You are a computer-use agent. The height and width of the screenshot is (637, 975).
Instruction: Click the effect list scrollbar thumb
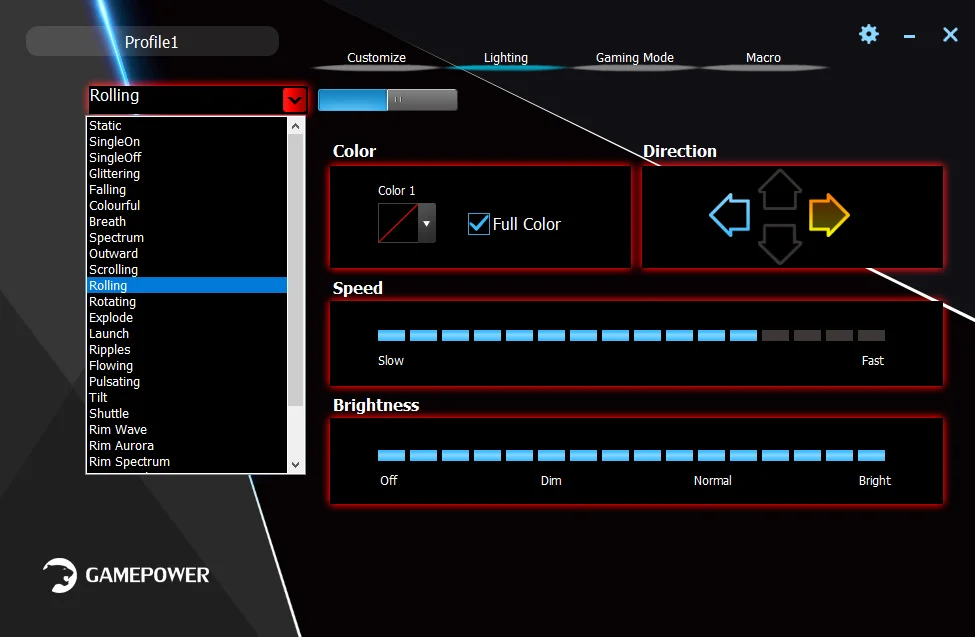295,270
